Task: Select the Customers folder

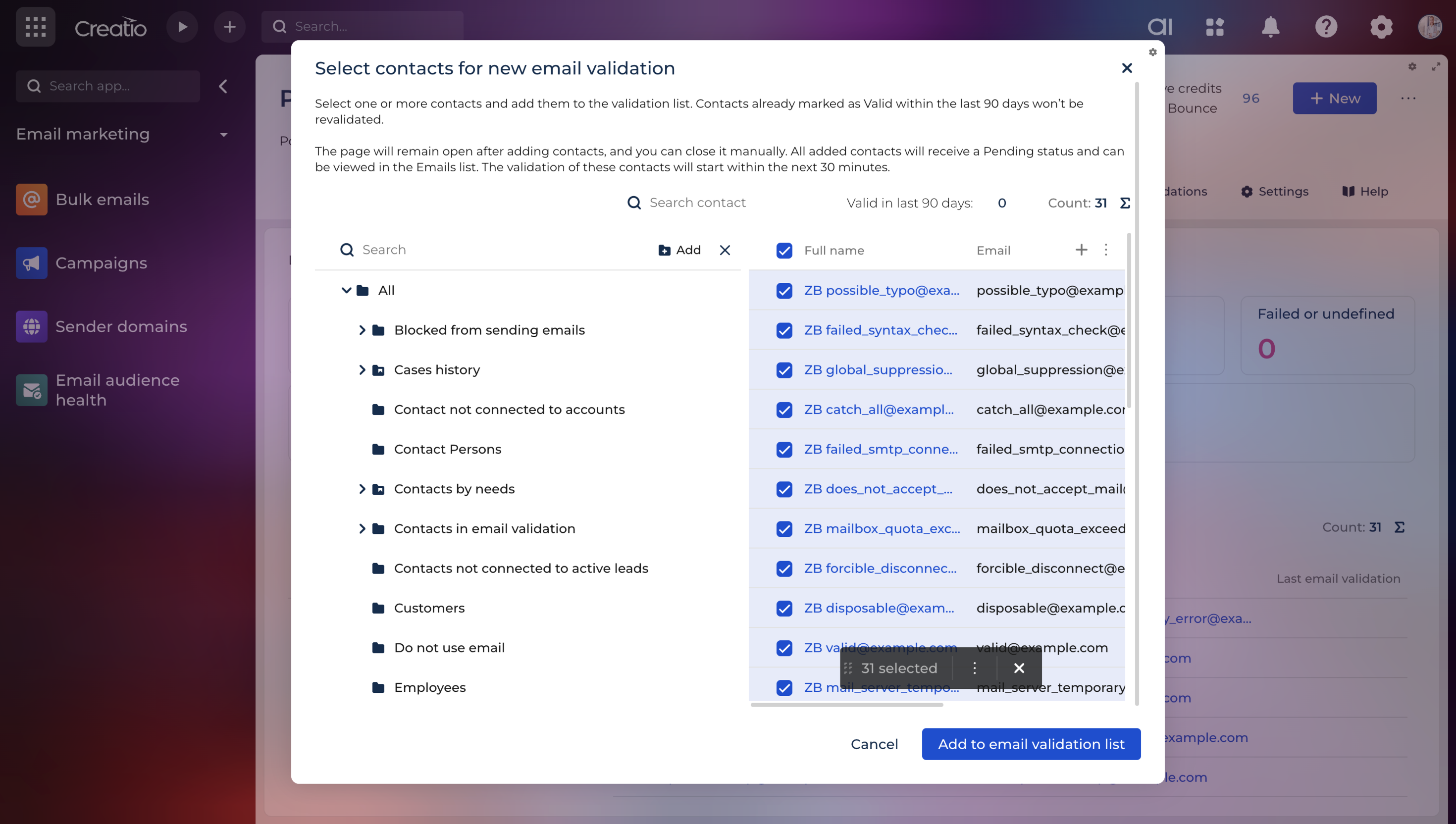Action: tap(429, 609)
